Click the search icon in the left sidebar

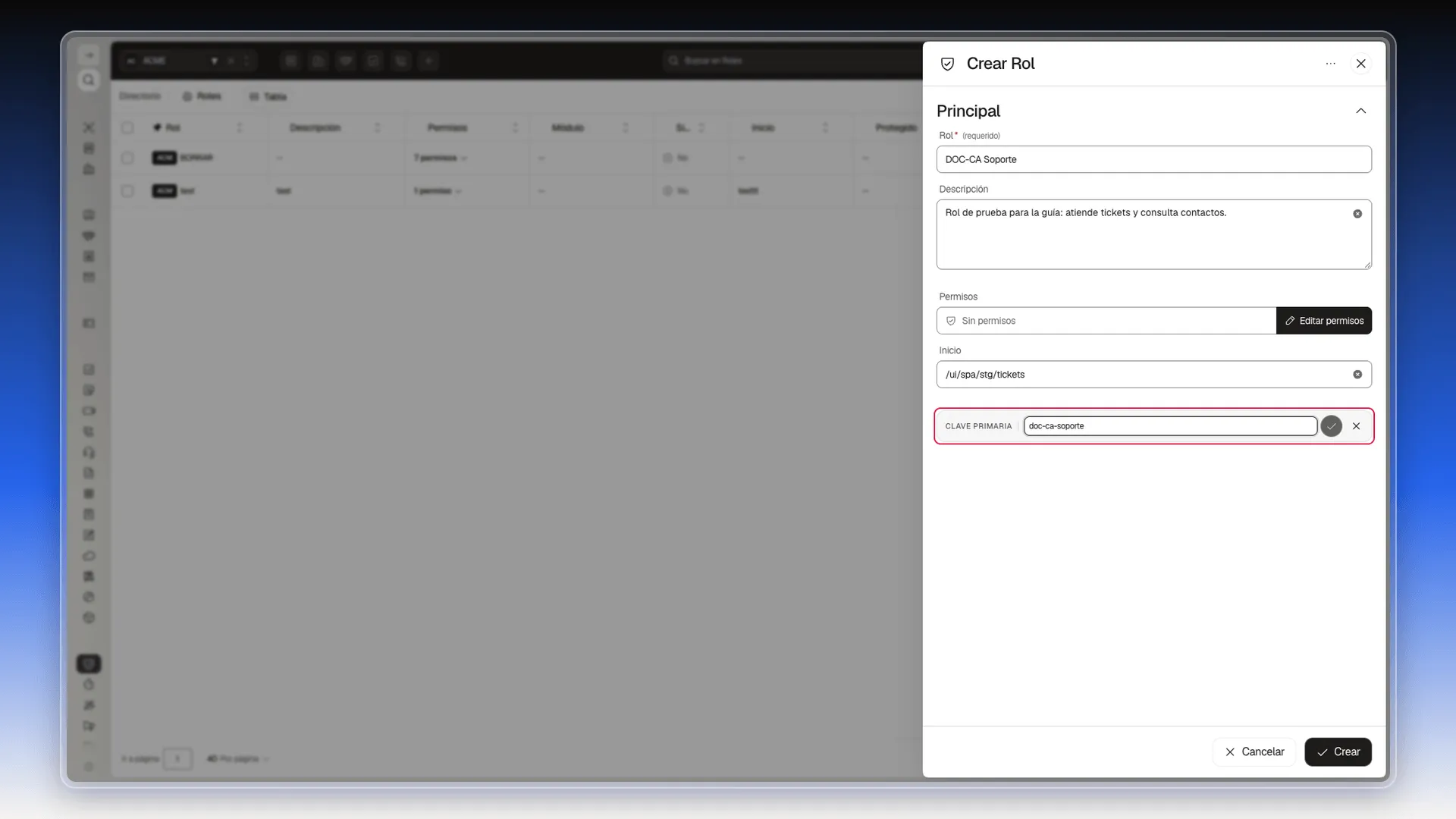(89, 80)
